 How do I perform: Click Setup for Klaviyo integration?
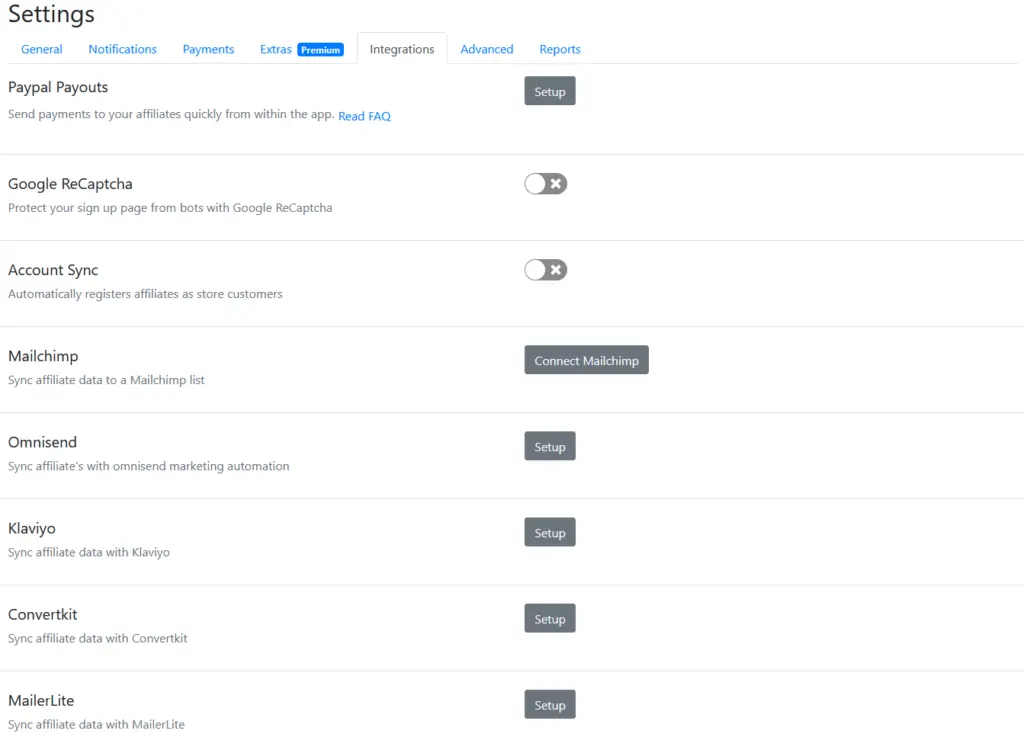(x=550, y=533)
